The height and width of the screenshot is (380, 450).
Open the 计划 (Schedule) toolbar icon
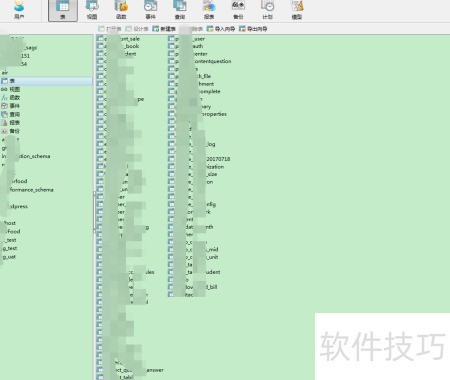pyautogui.click(x=267, y=10)
